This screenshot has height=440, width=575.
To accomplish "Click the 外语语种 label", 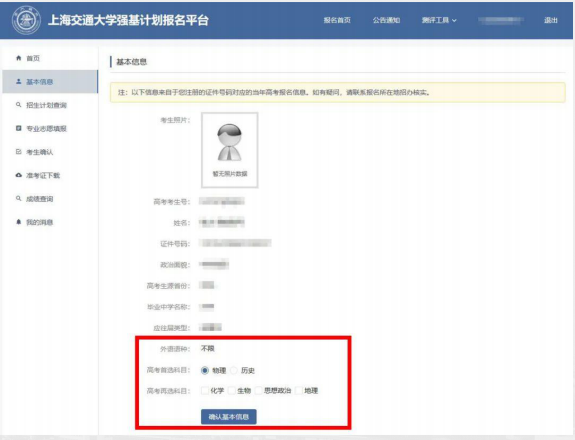I will [175, 349].
